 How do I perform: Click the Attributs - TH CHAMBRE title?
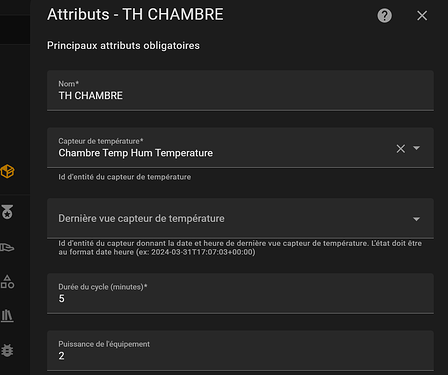[x=135, y=15]
